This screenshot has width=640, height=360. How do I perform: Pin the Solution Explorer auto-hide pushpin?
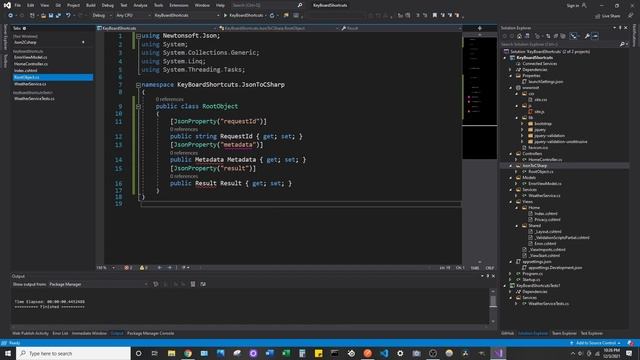coord(620,28)
